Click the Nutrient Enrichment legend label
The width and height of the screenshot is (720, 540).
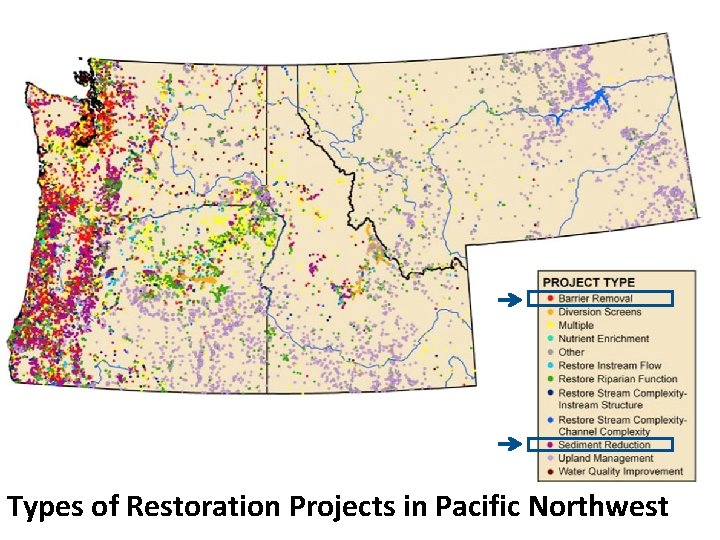coord(603,339)
